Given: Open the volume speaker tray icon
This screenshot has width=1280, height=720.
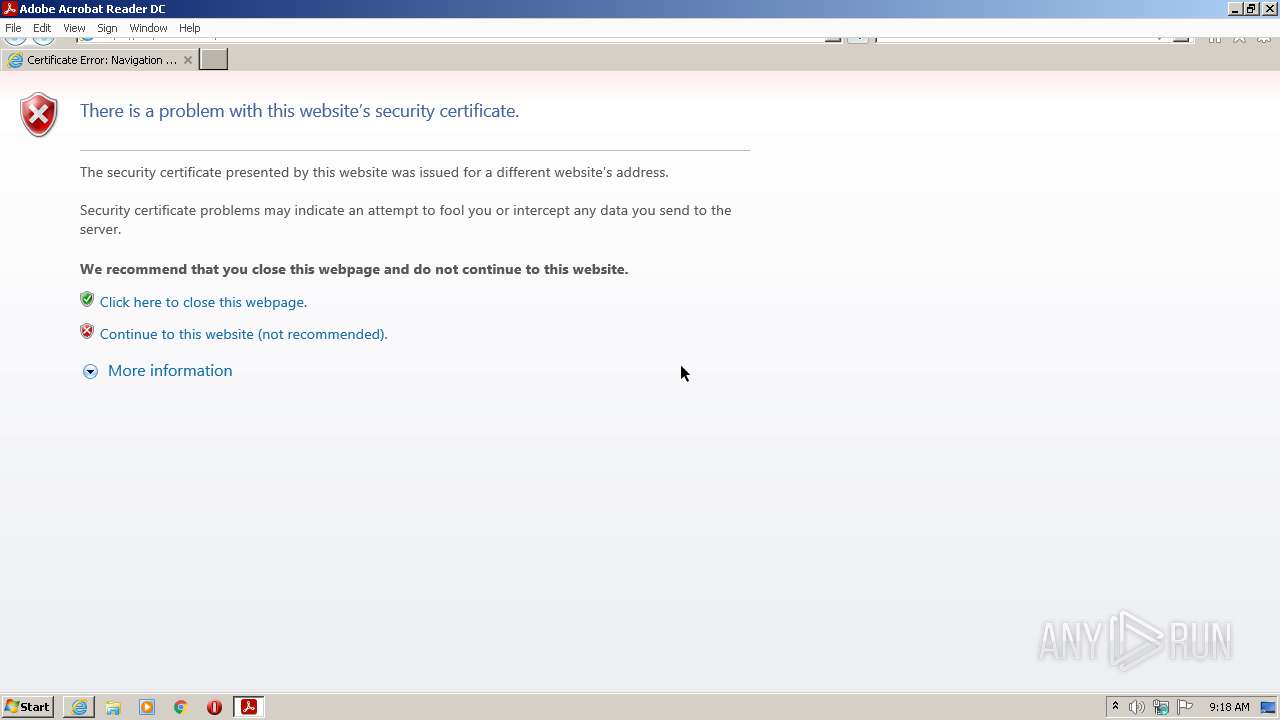Looking at the screenshot, I should 1137,707.
